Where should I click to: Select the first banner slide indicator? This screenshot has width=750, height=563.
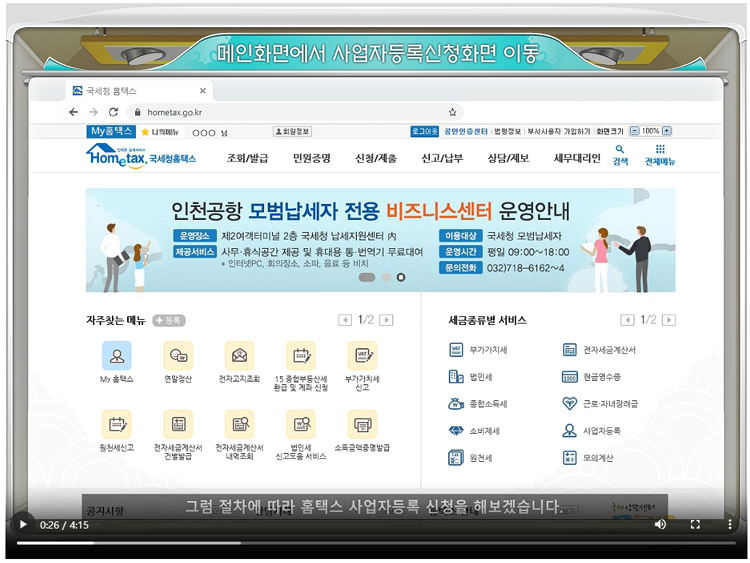click(367, 277)
